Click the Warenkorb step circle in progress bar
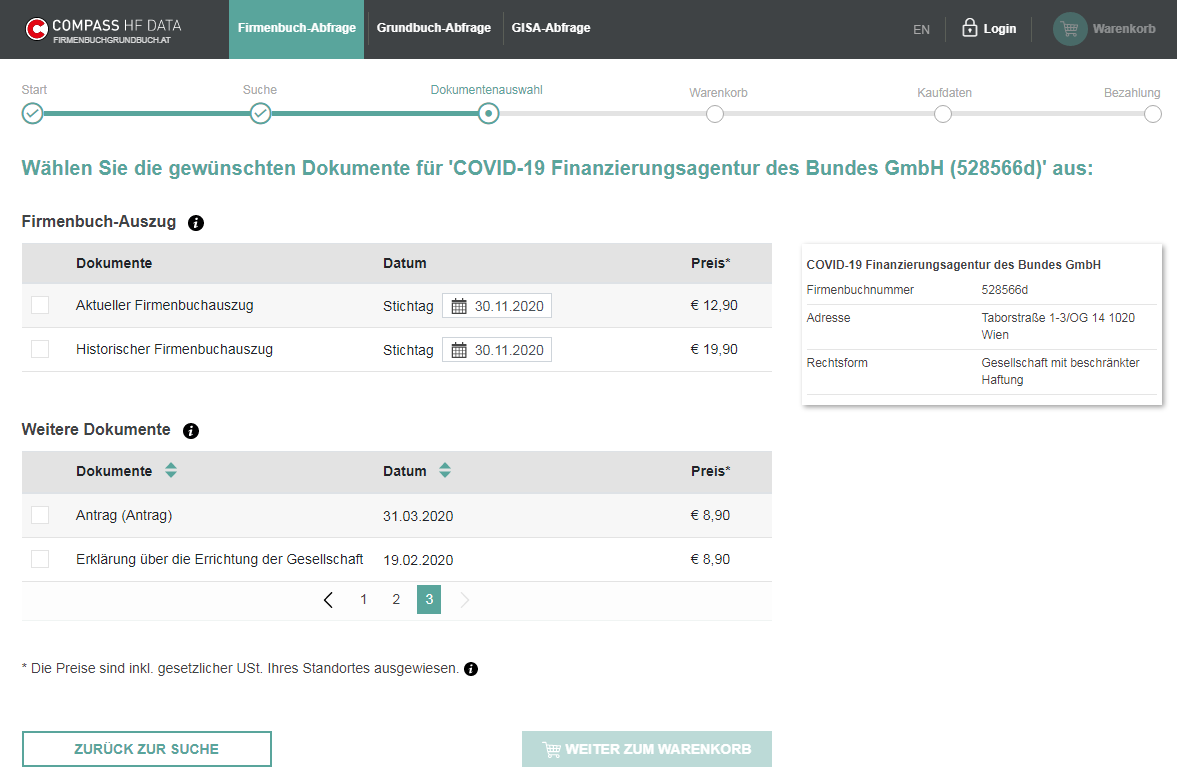The image size is (1177, 780). click(x=715, y=114)
